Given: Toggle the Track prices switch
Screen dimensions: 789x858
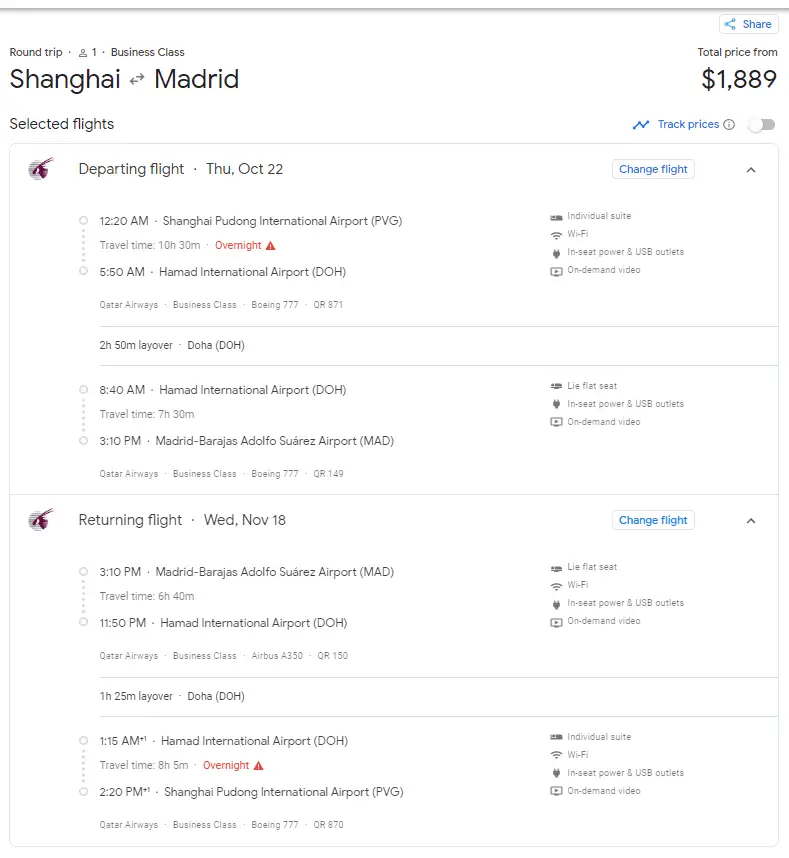Looking at the screenshot, I should pyautogui.click(x=762, y=125).
